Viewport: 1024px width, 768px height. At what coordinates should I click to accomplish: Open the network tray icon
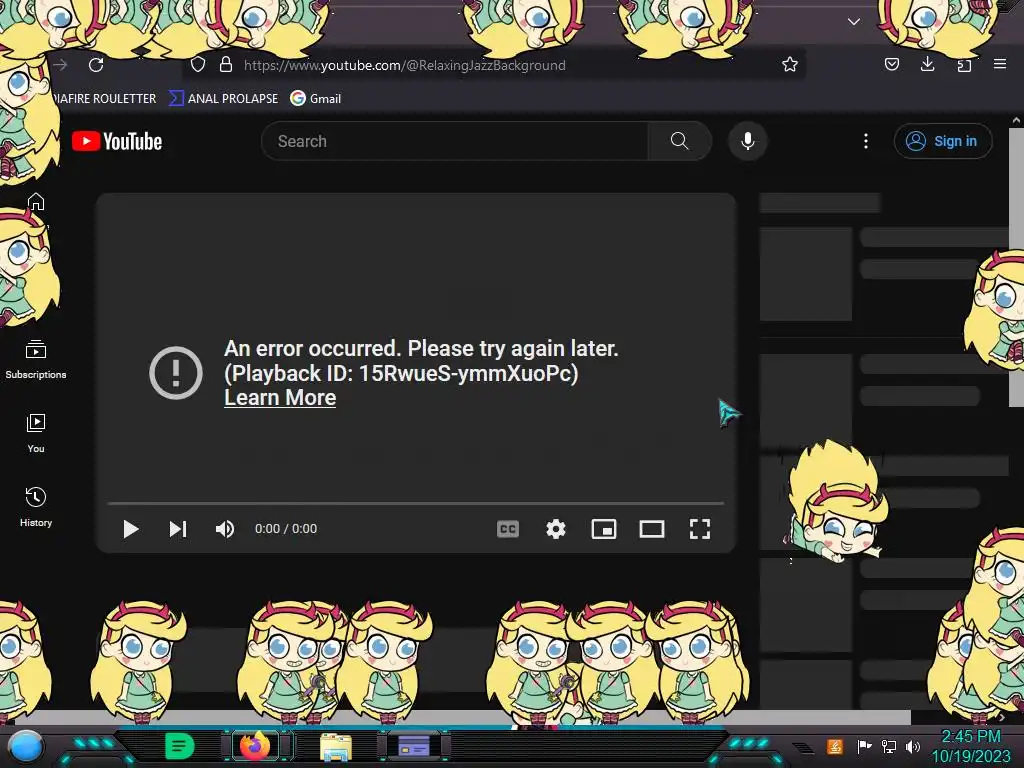[888, 746]
